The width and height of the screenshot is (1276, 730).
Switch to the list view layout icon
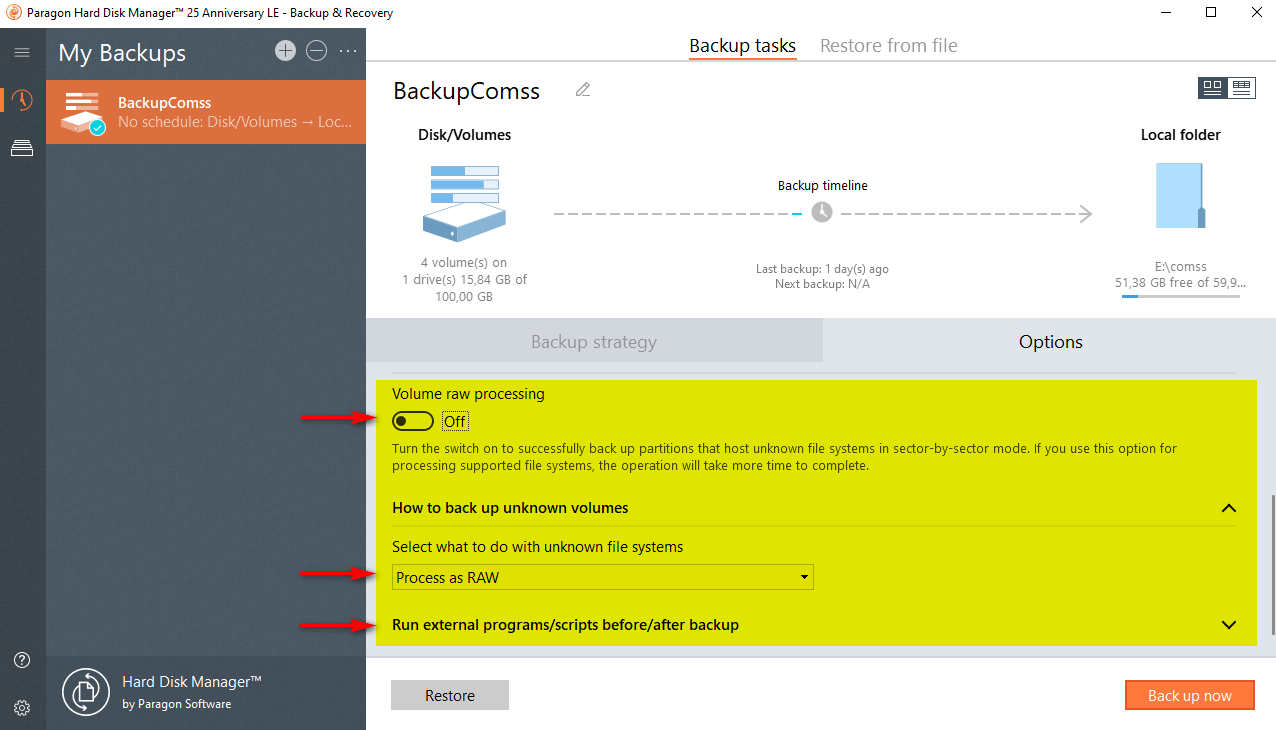click(1242, 88)
